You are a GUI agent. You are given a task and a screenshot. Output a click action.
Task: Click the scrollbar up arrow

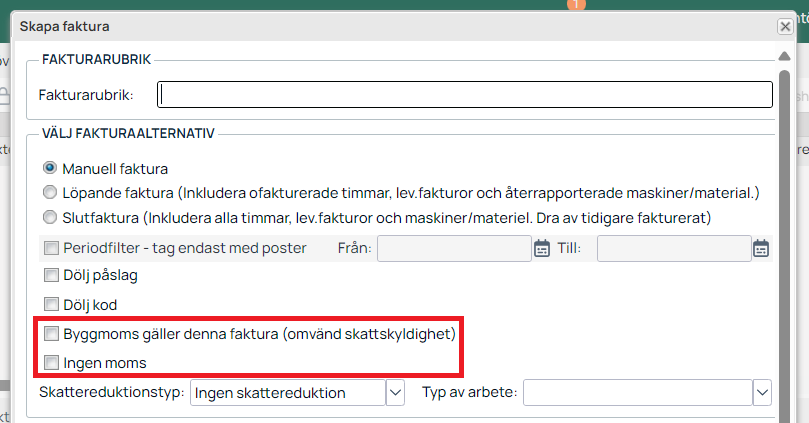(784, 56)
